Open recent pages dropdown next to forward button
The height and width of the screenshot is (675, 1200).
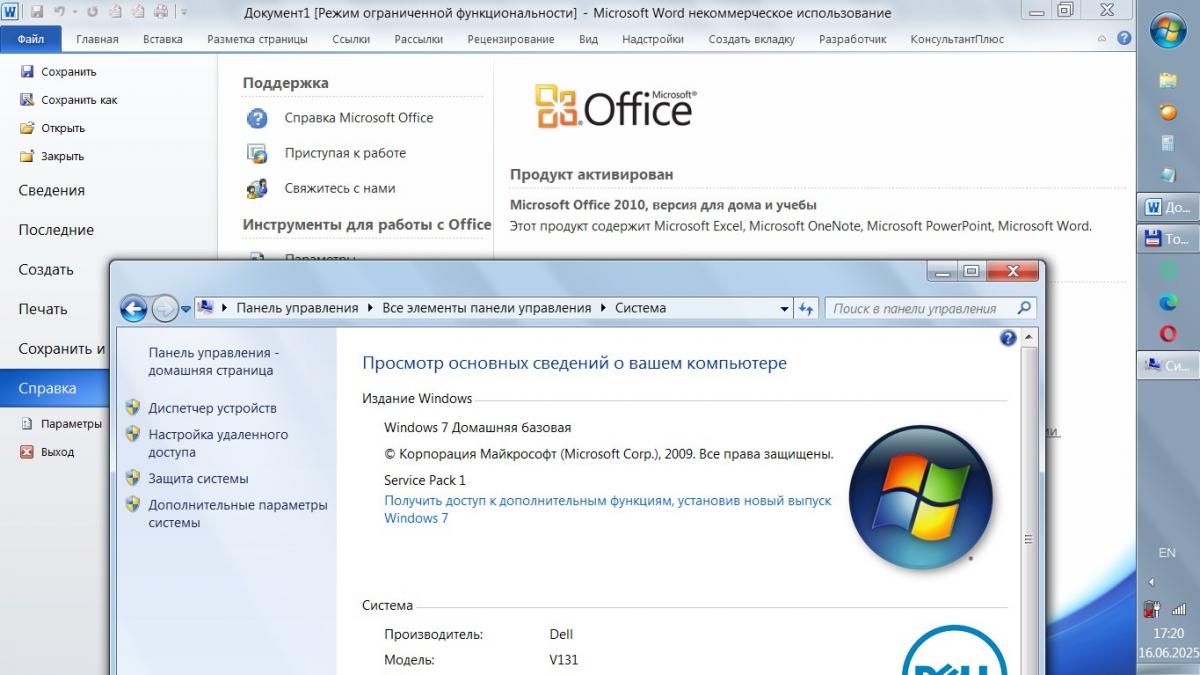186,309
